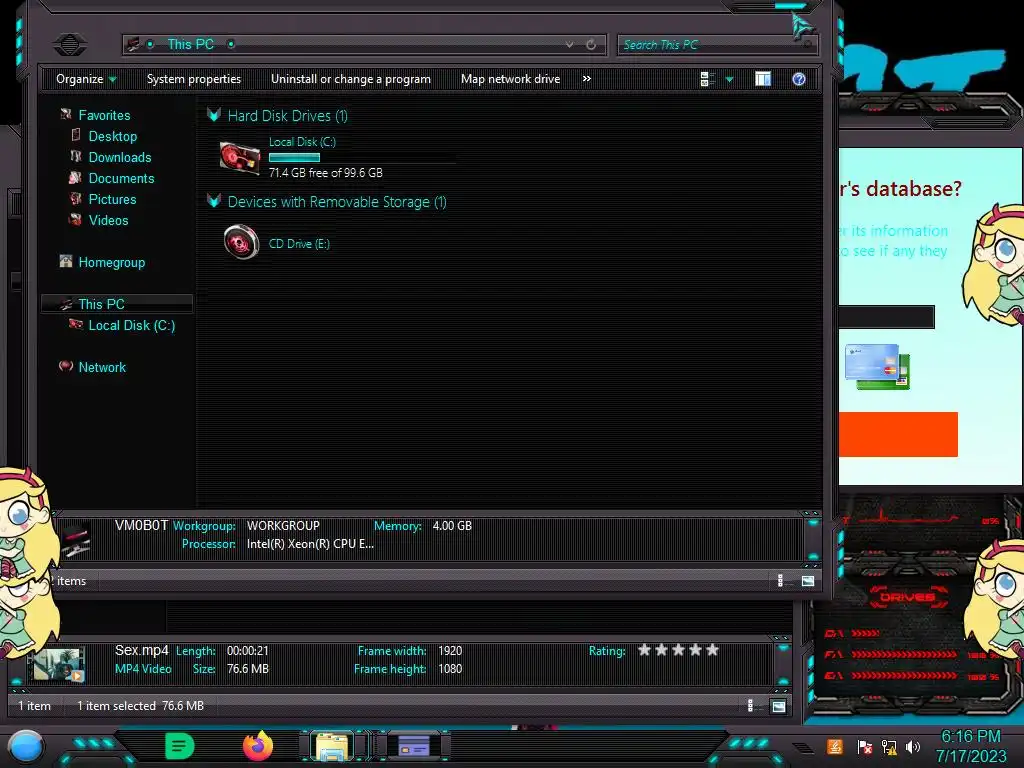The image size is (1024, 768).
Task: Click the WORKGROUP value in details pane
Action: (x=283, y=526)
